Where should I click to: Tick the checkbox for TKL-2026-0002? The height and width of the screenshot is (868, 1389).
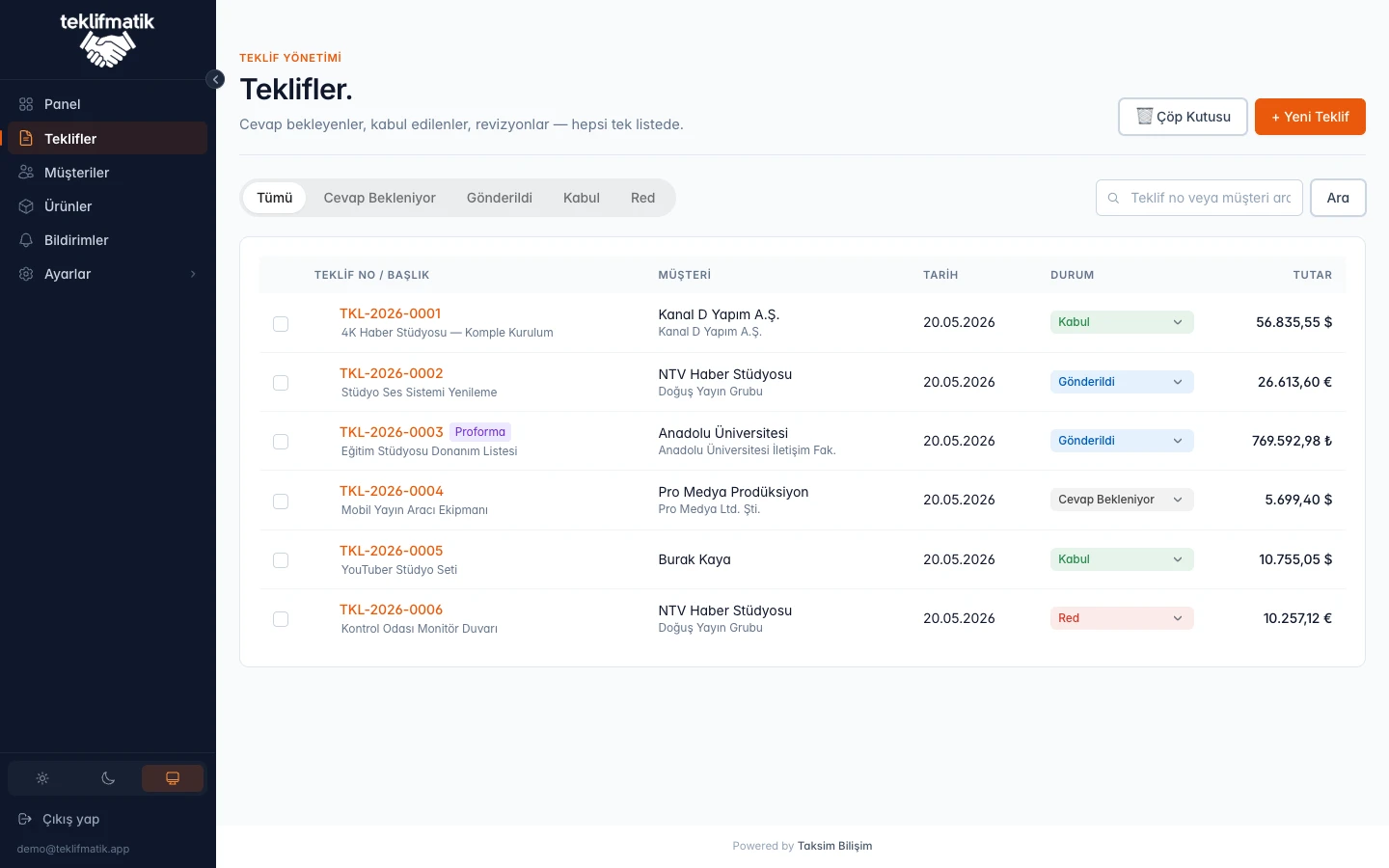tap(281, 383)
